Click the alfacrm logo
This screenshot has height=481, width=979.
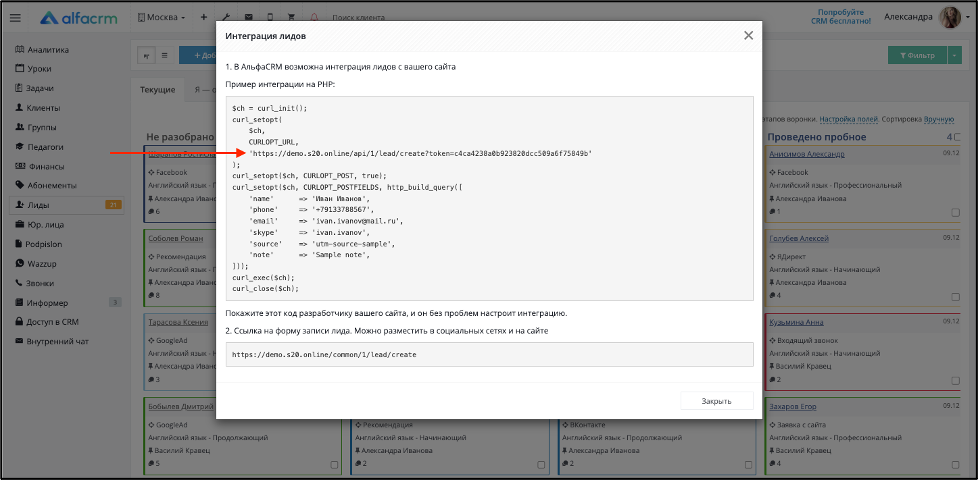(79, 18)
